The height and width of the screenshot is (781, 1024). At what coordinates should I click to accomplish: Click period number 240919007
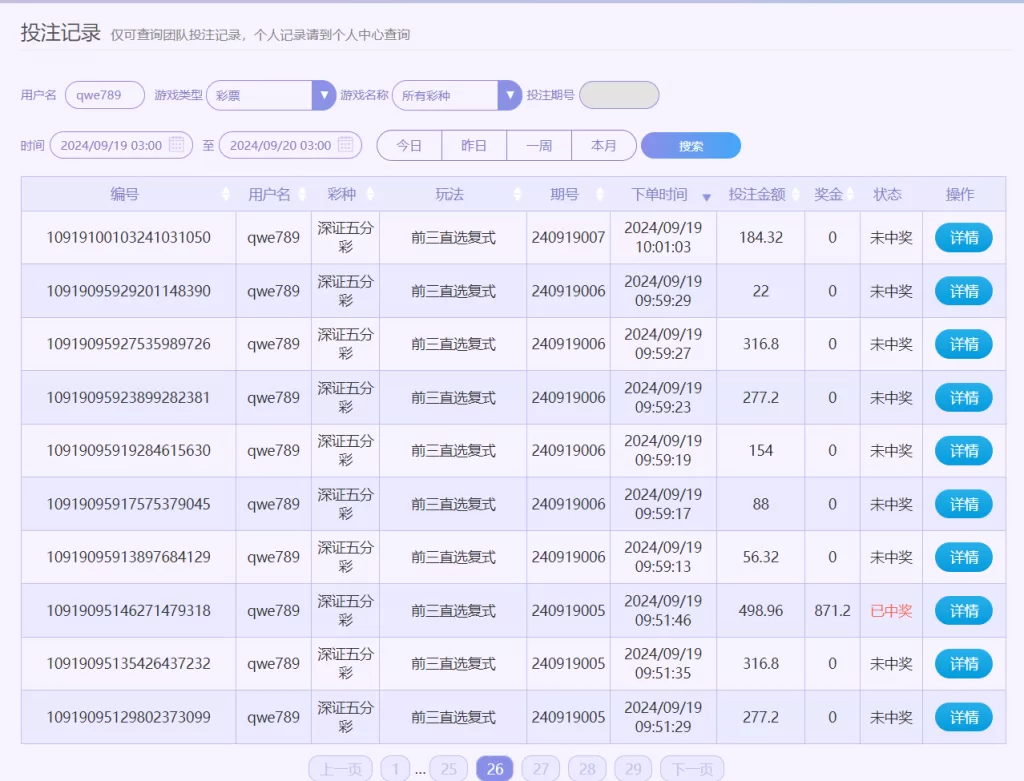(568, 238)
